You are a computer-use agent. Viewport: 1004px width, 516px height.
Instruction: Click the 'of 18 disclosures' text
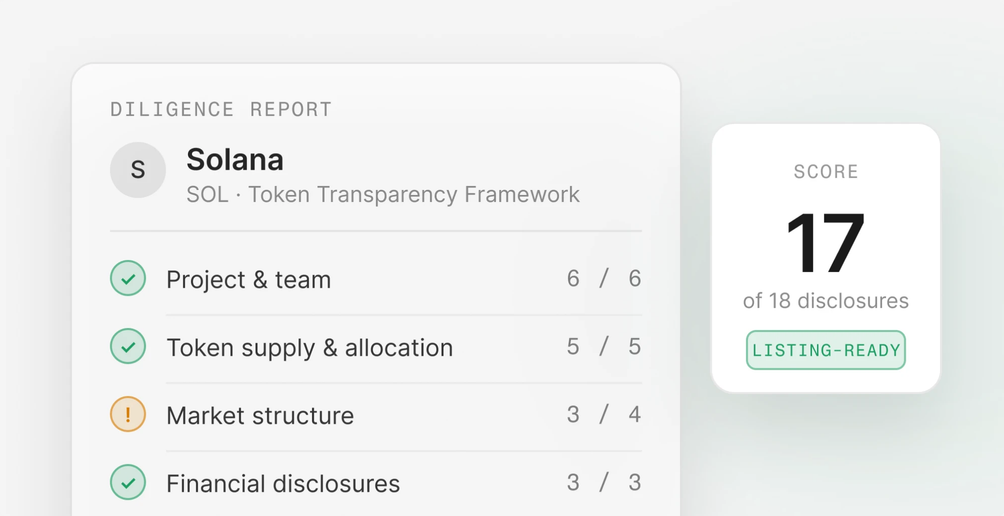point(825,300)
